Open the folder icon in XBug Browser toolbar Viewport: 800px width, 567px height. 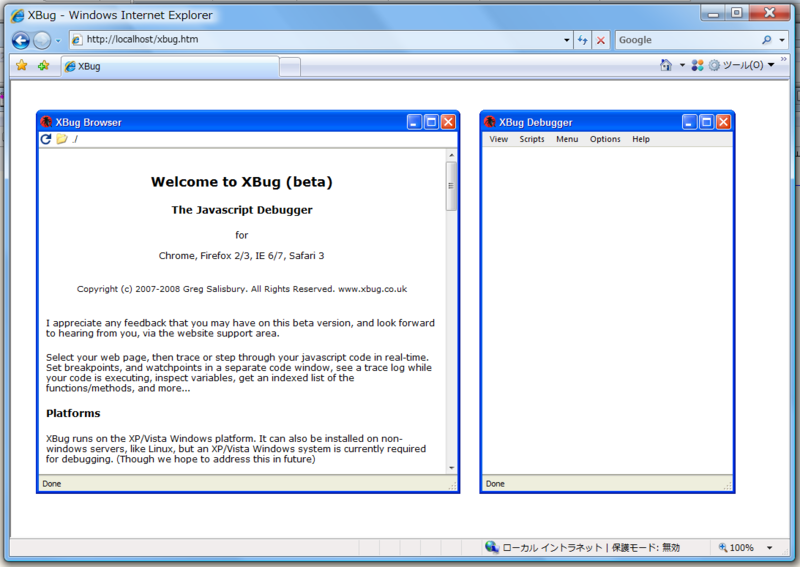pyautogui.click(x=62, y=139)
